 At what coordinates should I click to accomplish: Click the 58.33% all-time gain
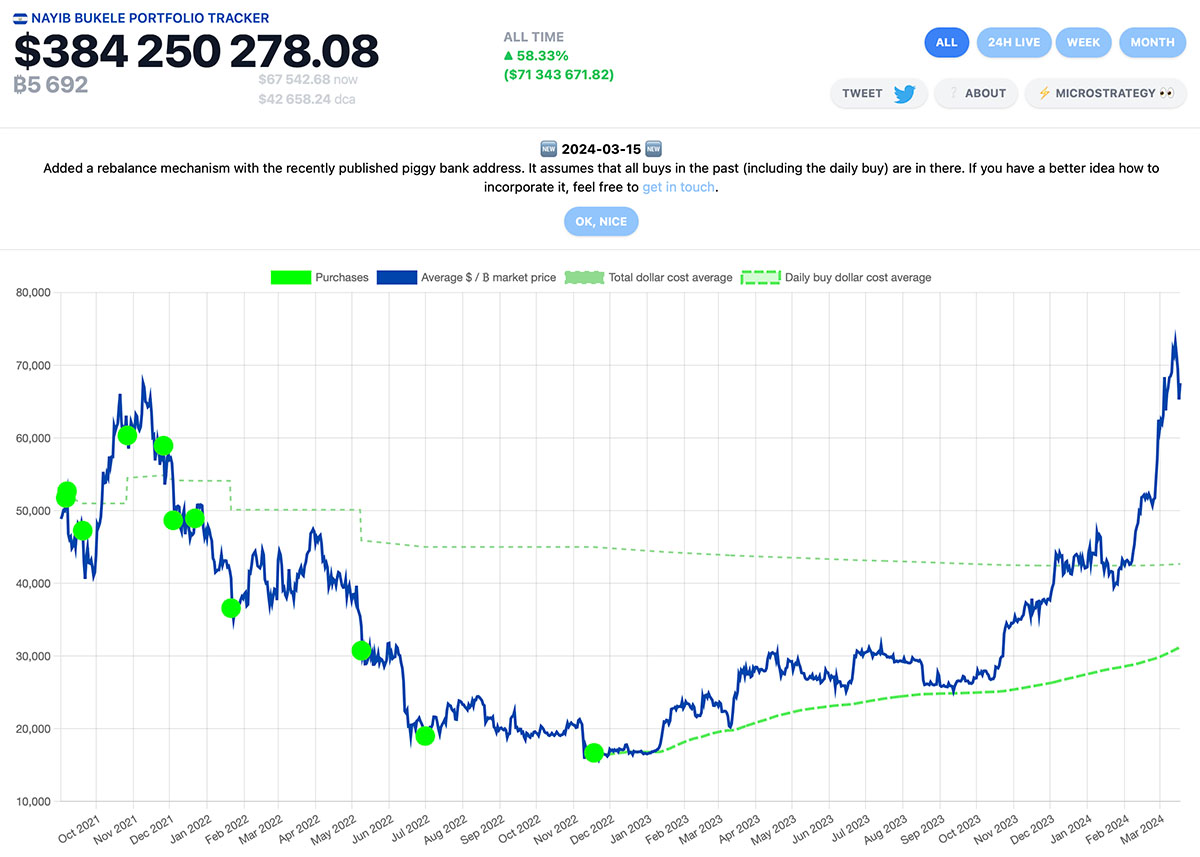point(543,56)
